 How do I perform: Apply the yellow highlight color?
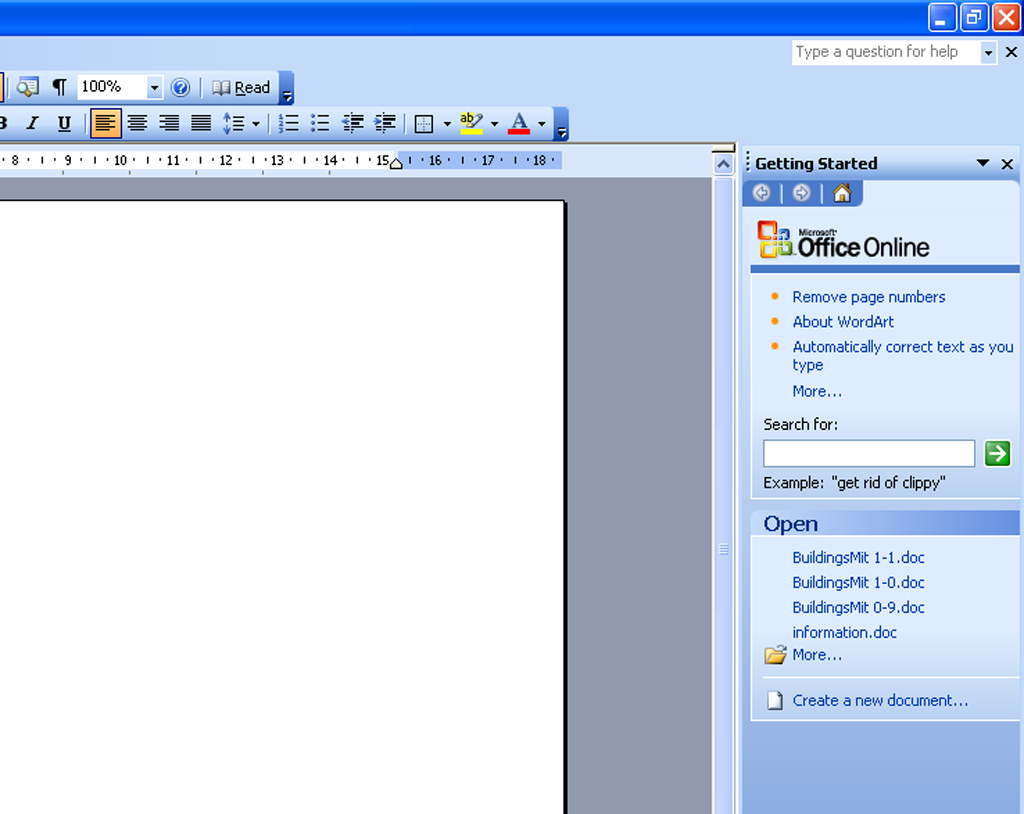(x=471, y=123)
